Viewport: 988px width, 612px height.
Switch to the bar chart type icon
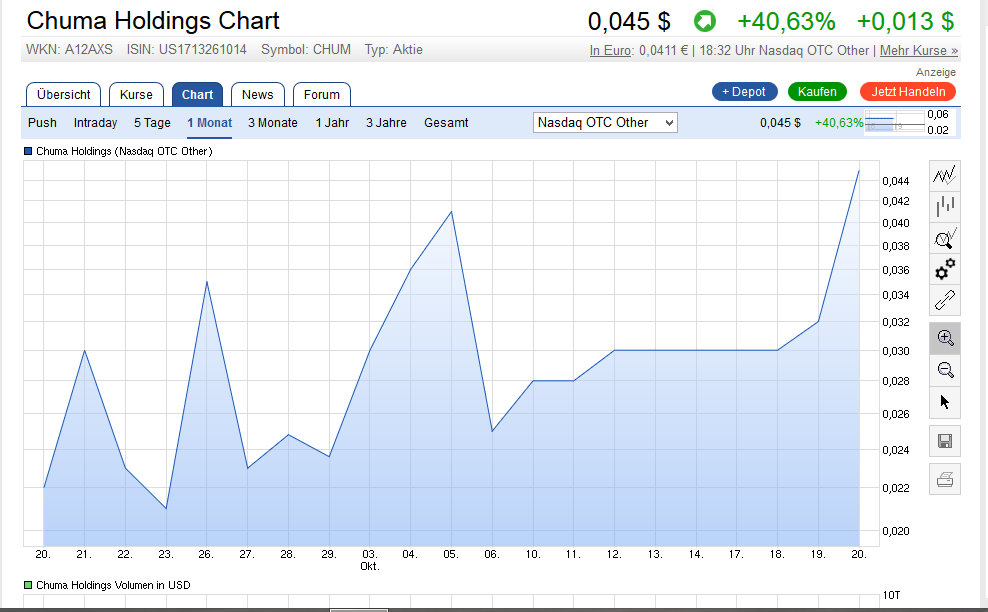pos(945,207)
